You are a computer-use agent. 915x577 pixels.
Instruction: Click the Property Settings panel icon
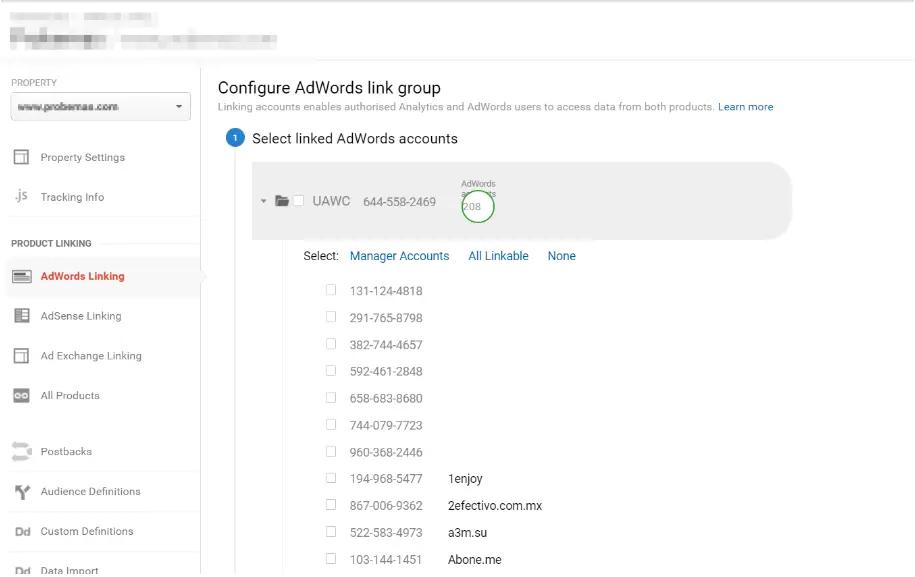point(21,157)
